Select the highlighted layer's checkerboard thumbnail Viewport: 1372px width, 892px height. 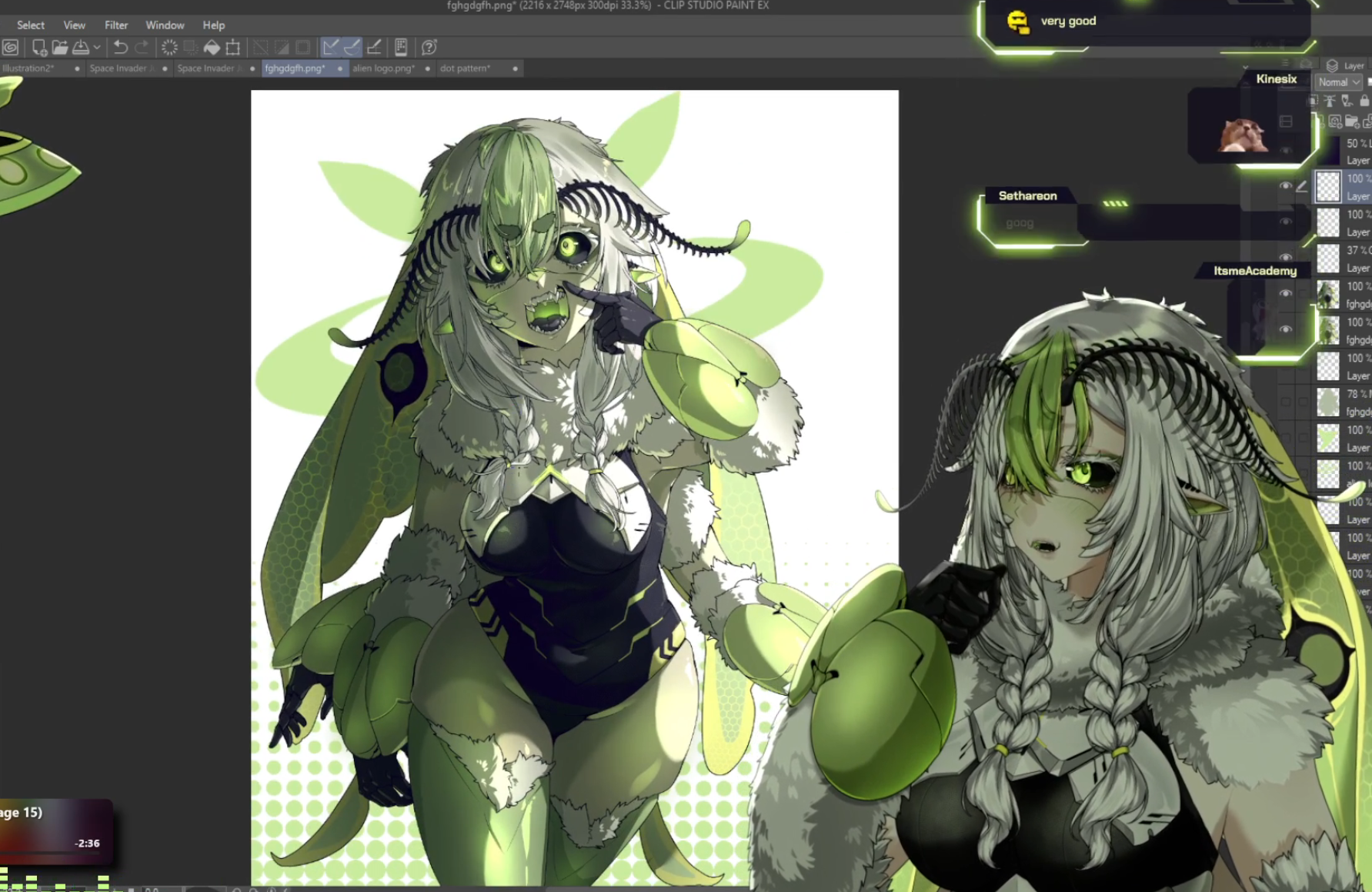[1328, 187]
